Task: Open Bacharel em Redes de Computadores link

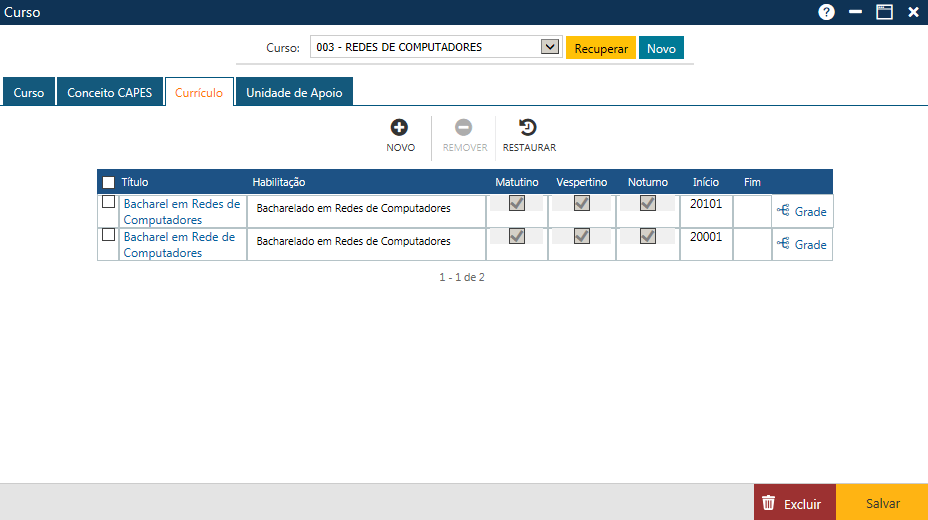Action: coord(181,211)
